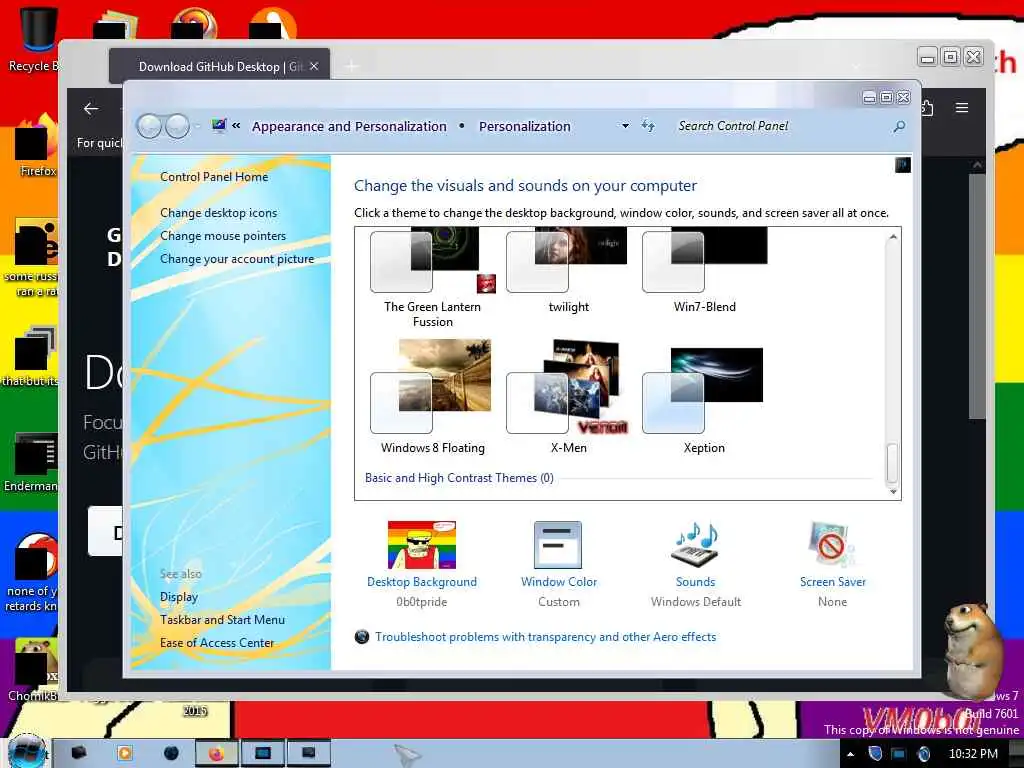This screenshot has height=768, width=1024.
Task: Open Ease of Access Center link
Action: (217, 643)
